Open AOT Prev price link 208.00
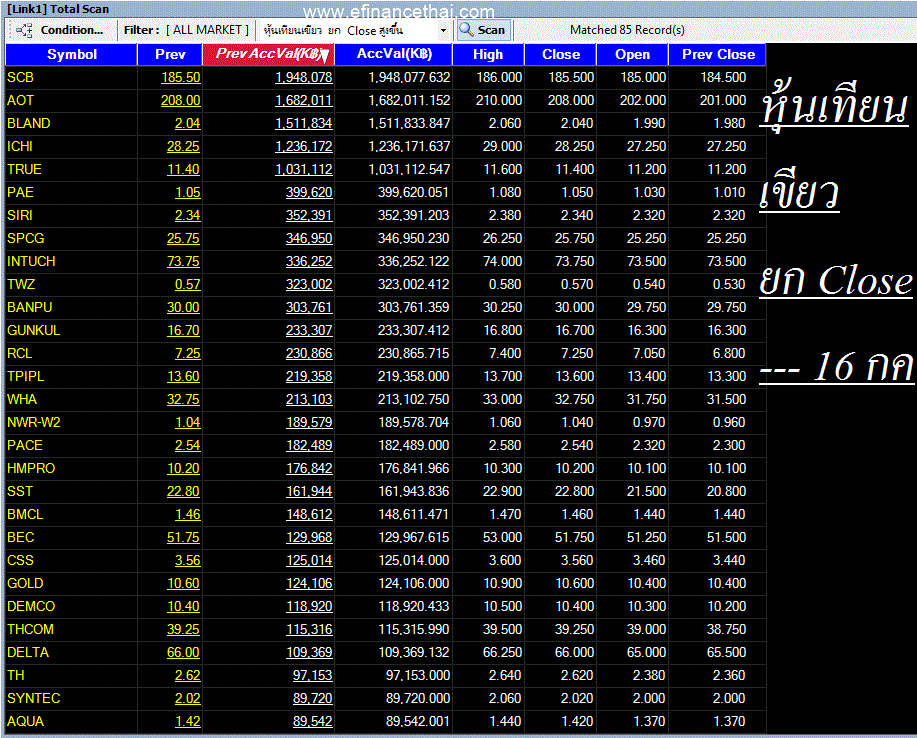This screenshot has height=738, width=917. tap(181, 101)
